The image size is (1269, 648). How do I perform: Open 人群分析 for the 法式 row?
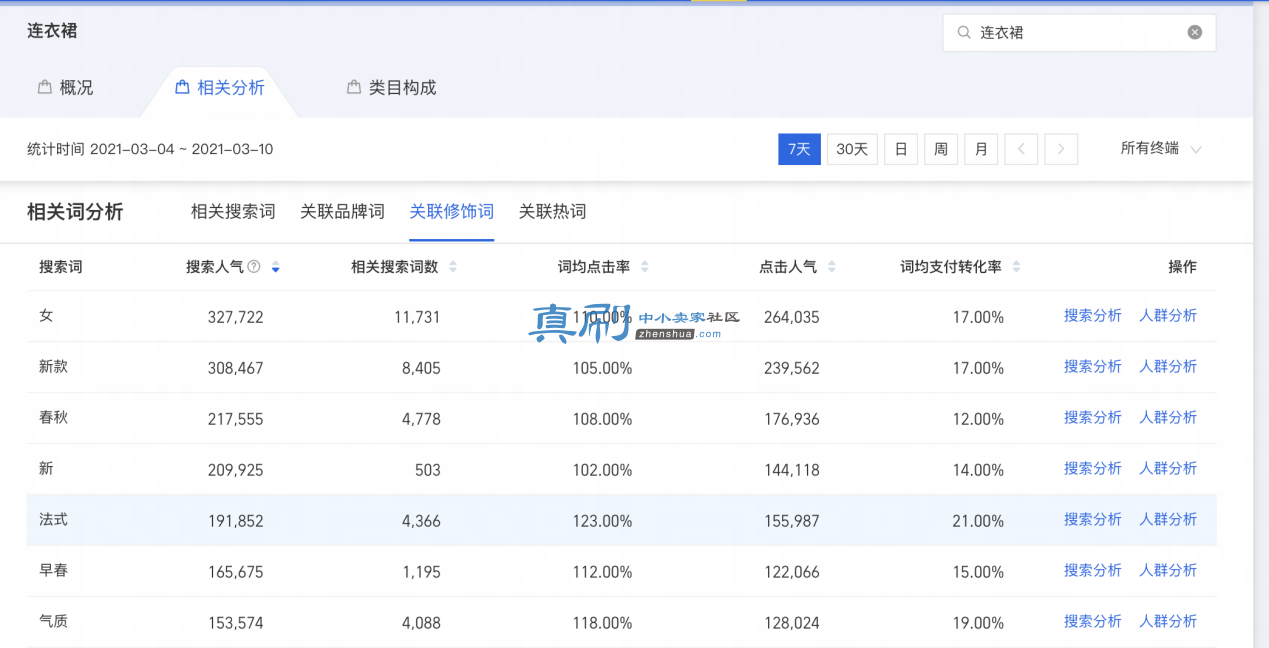1168,520
